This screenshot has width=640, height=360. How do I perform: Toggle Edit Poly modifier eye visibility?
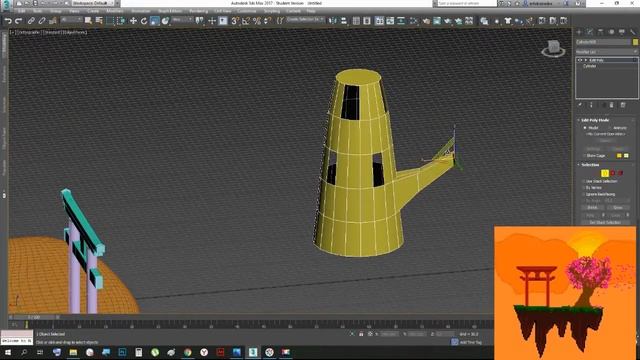(x=580, y=60)
